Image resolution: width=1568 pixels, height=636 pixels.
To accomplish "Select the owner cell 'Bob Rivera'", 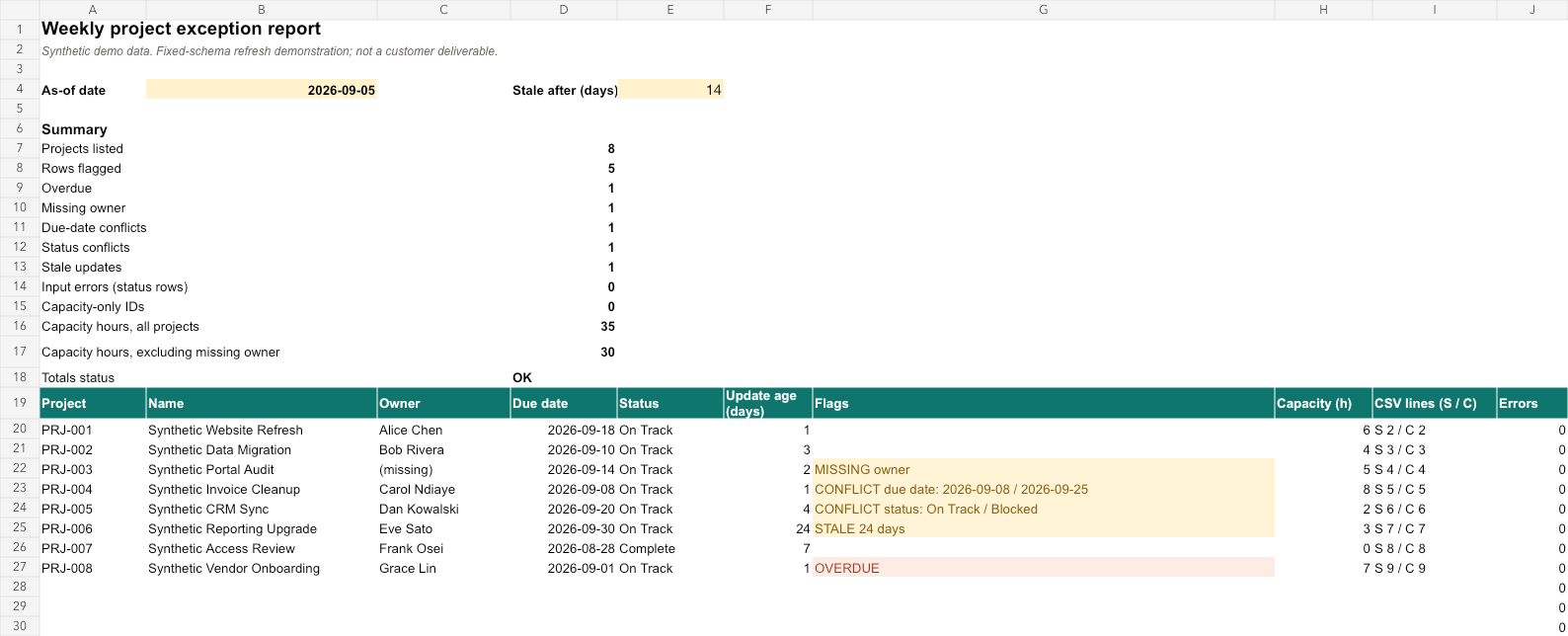I will (x=443, y=449).
